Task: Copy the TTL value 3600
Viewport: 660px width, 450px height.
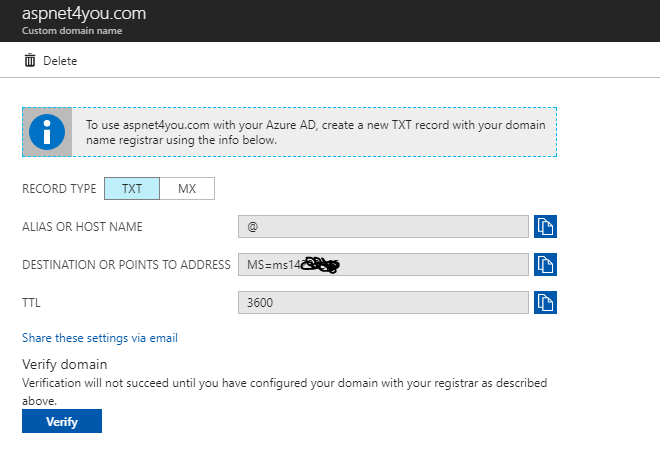Action: click(545, 302)
